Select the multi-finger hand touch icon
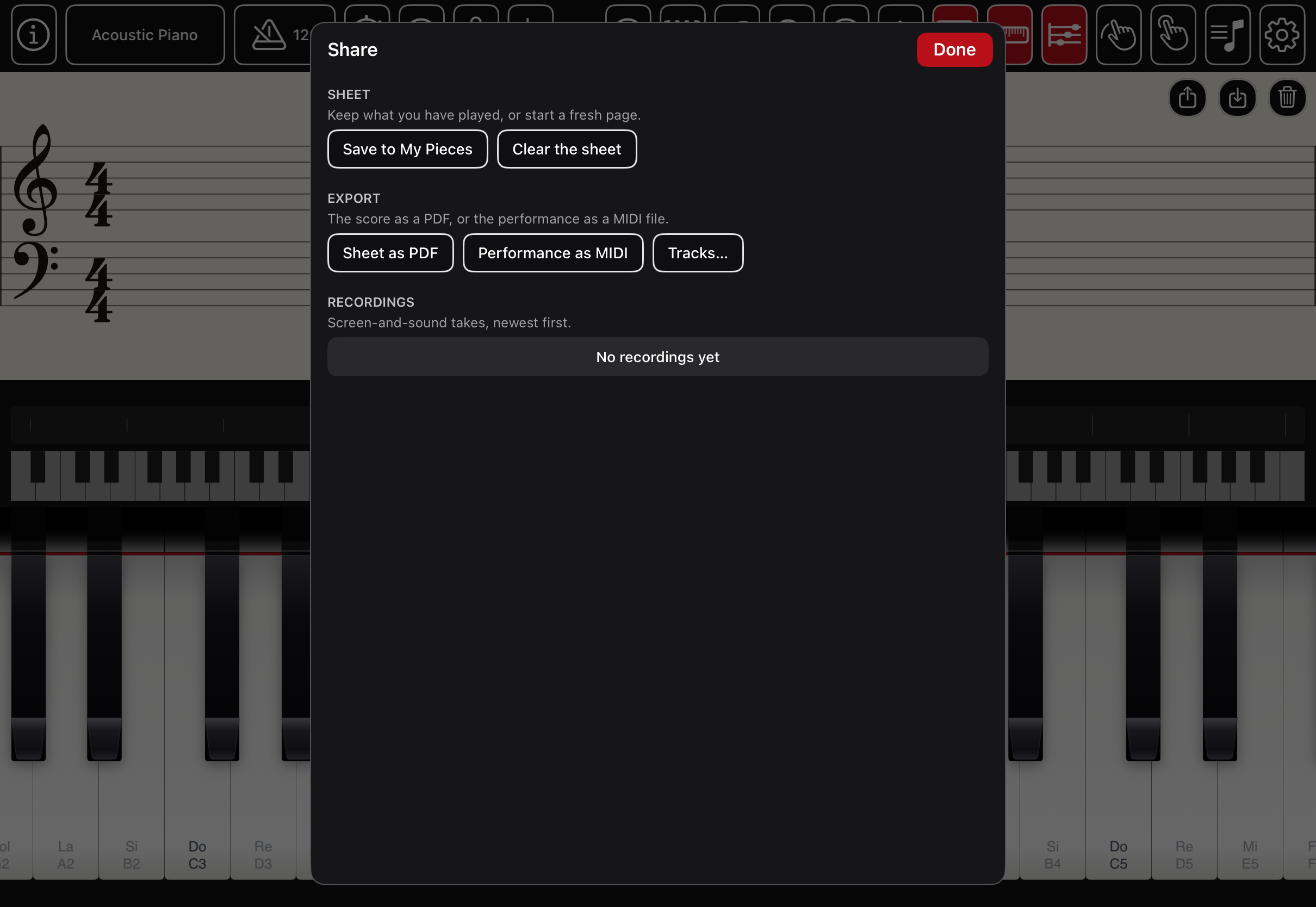This screenshot has width=1316, height=907. [1118, 35]
